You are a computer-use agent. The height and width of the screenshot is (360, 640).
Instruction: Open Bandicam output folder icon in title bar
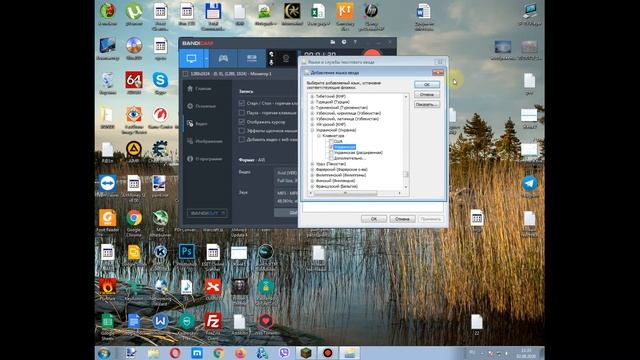click(x=333, y=42)
